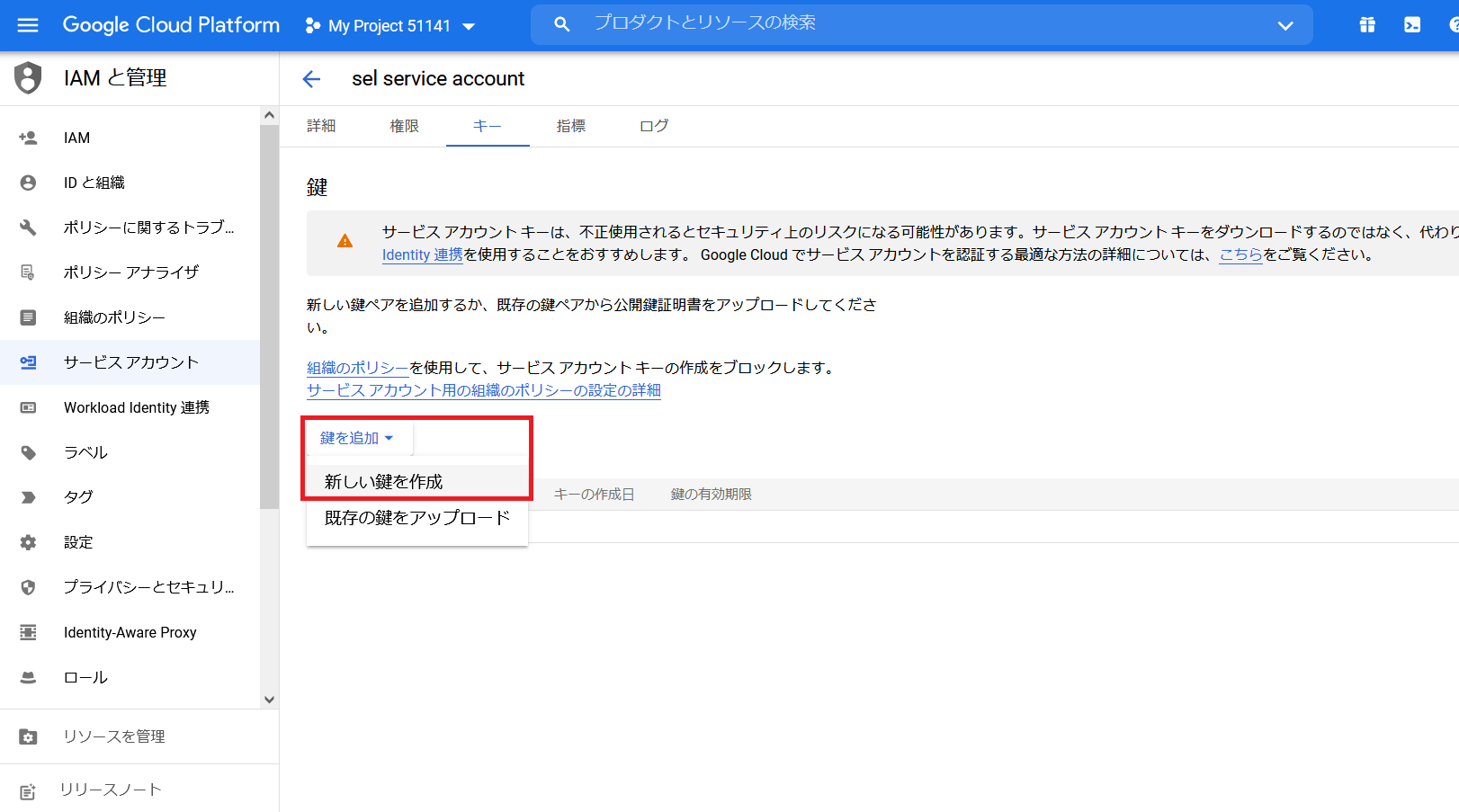Open the gift free trial icon

(1367, 25)
